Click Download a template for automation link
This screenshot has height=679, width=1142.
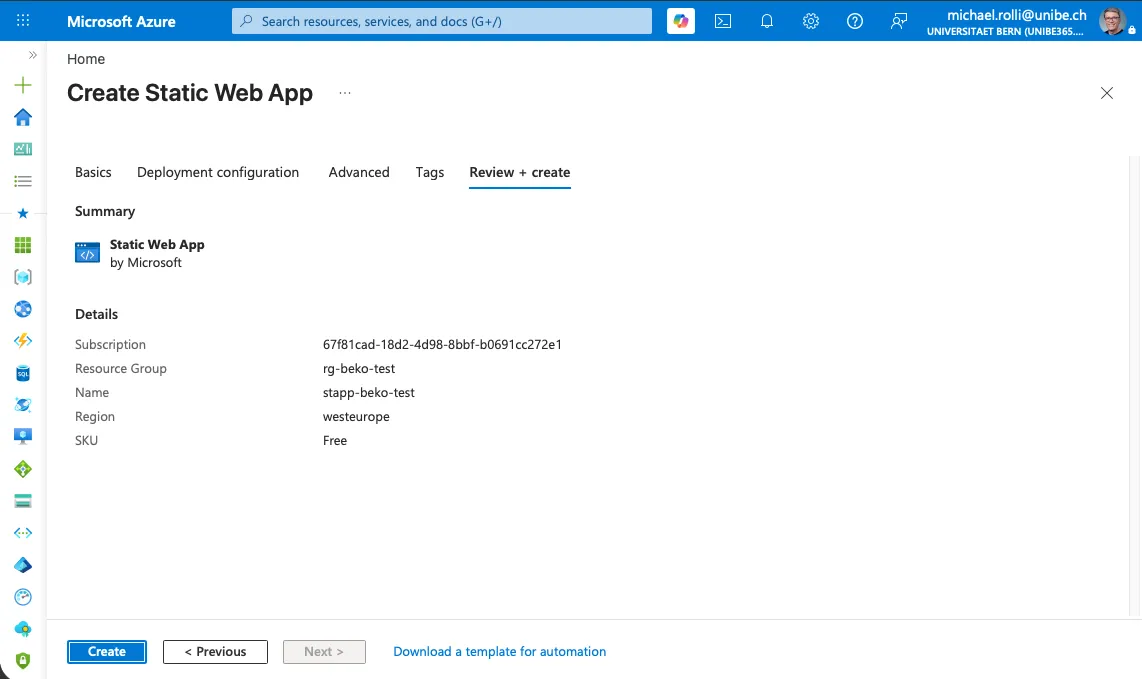[500, 652]
